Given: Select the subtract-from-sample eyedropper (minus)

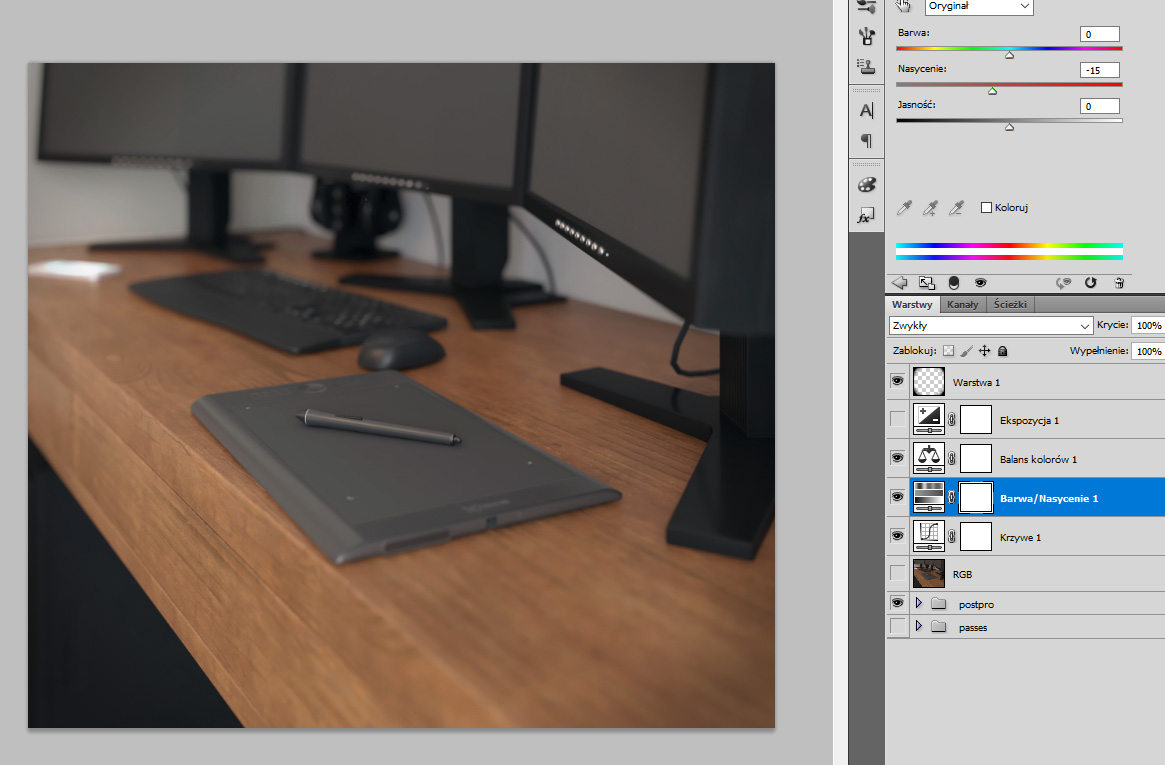Looking at the screenshot, I should (x=956, y=208).
